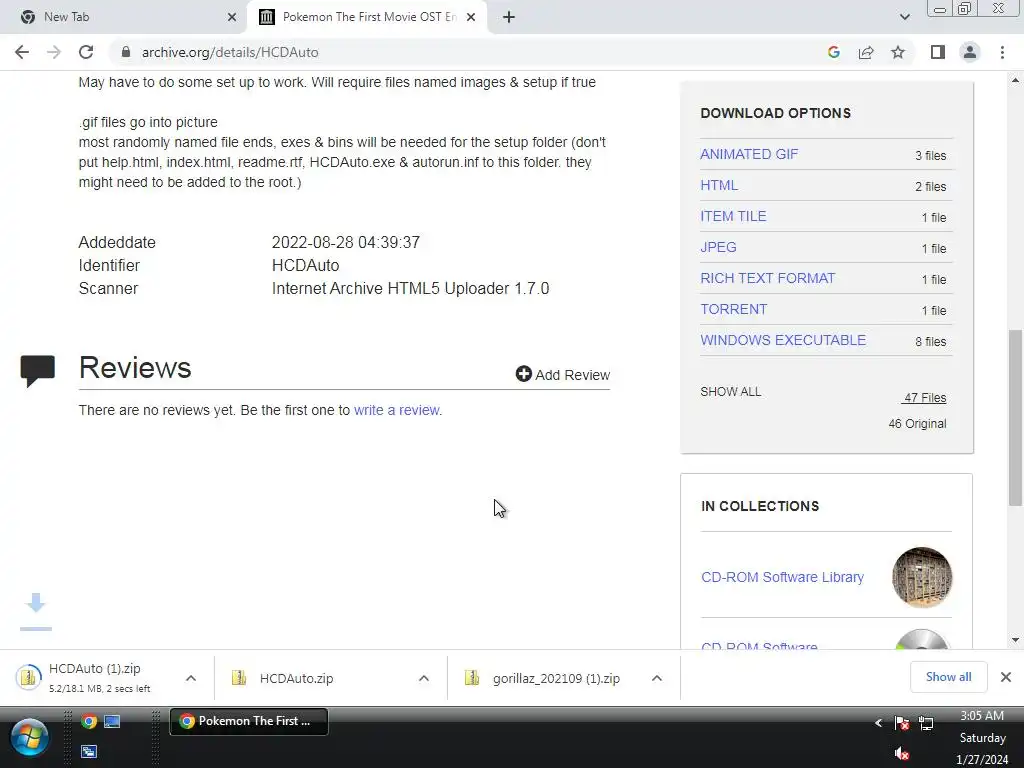
Task: Close the downloads bar
Action: 1006,677
